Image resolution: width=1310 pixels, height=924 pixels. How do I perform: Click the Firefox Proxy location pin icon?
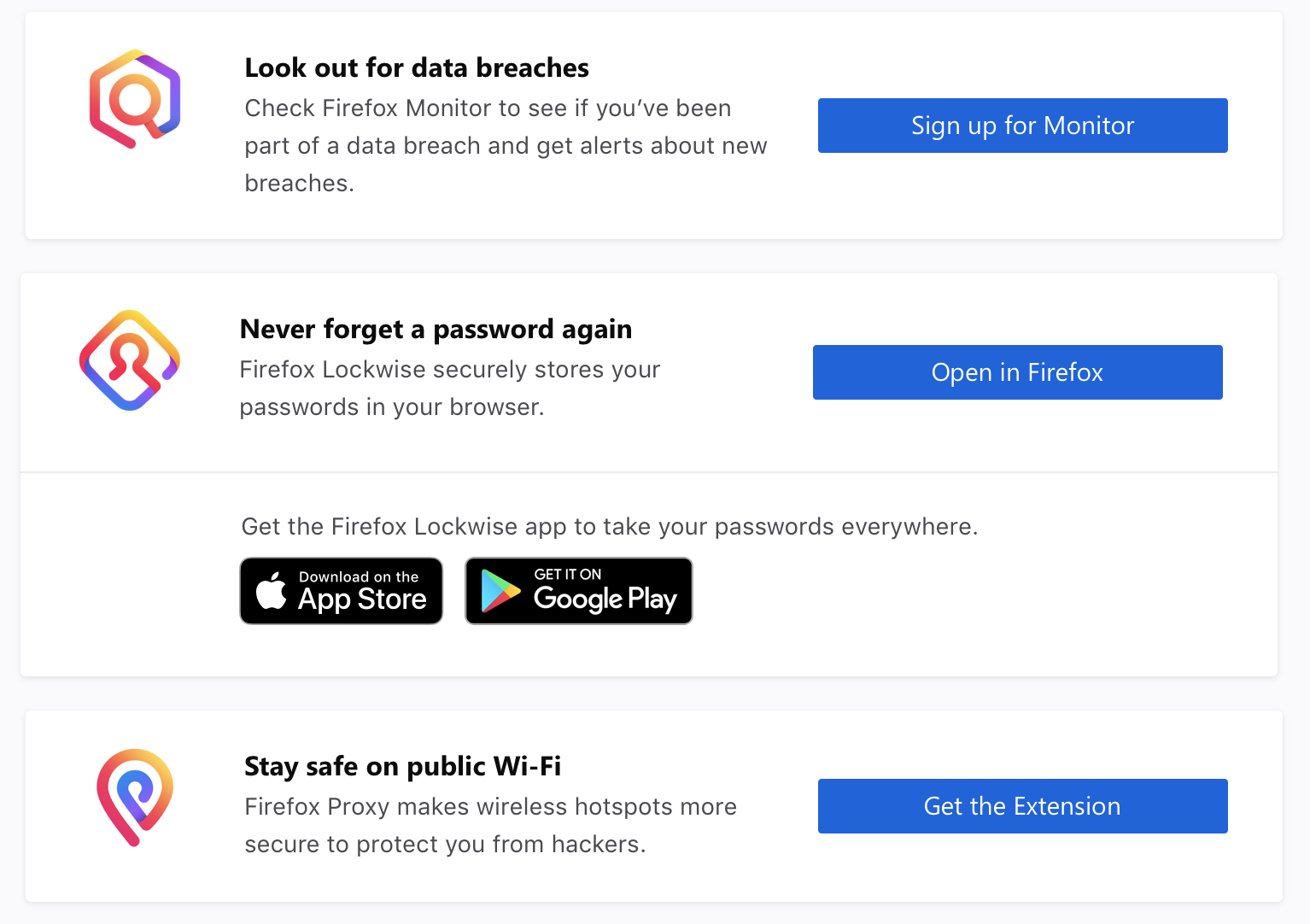click(135, 797)
